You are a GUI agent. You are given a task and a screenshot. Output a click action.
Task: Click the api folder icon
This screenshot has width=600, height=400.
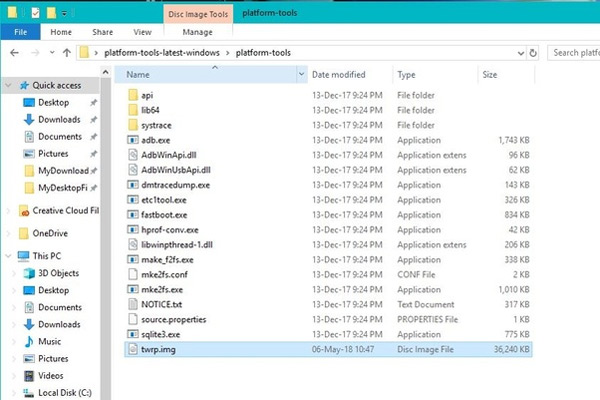pos(133,95)
